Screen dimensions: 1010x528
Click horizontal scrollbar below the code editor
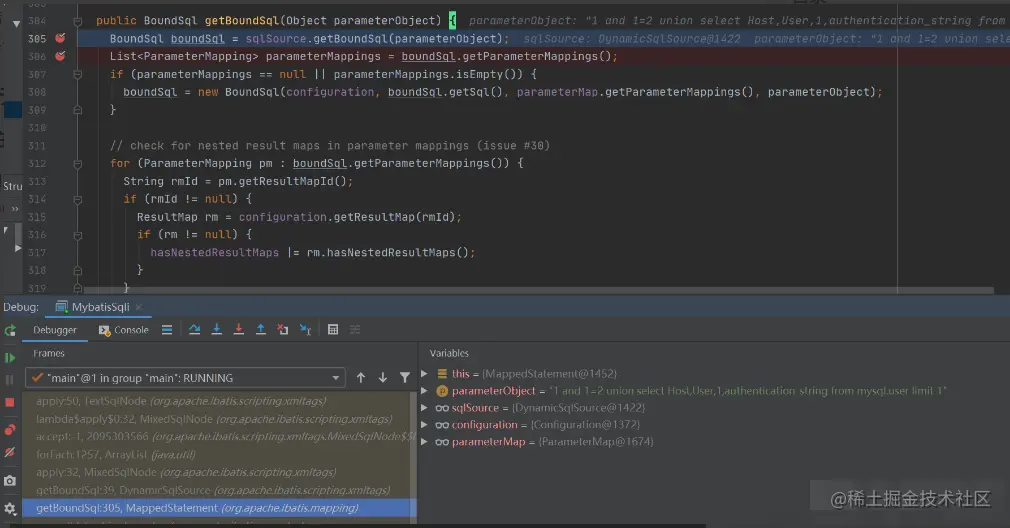coord(538,290)
